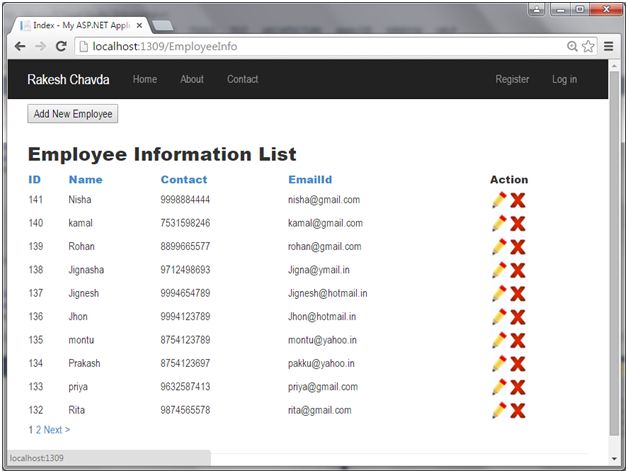Click the name Jignasha in the list

point(86,270)
